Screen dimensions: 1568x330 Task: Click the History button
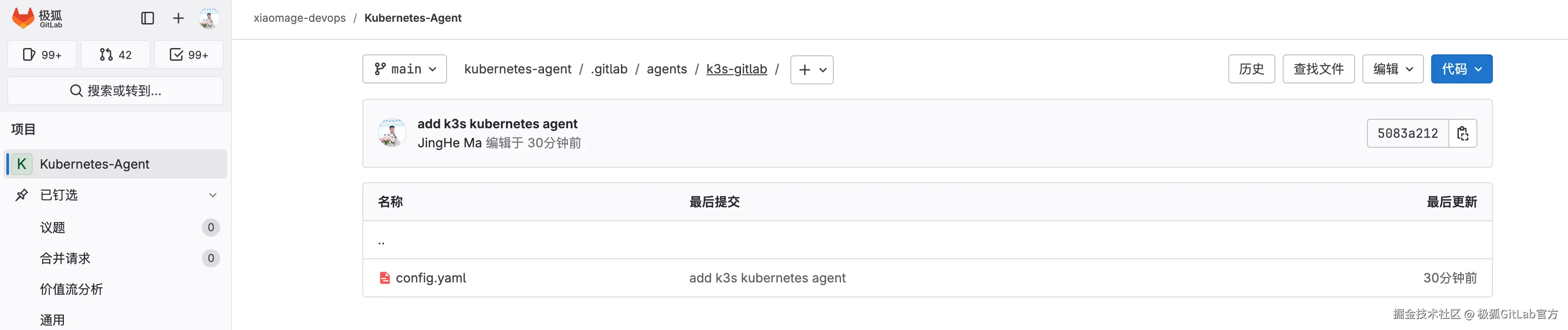tap(1251, 69)
